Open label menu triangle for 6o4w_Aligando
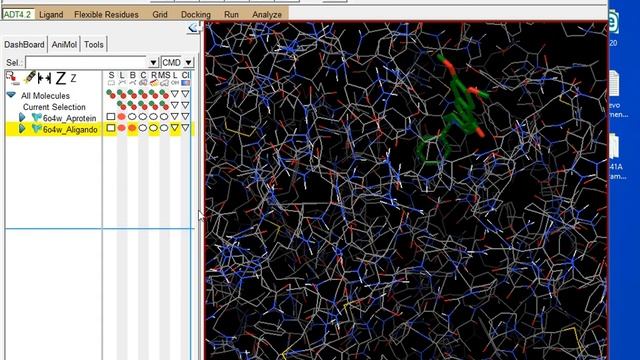This screenshot has width=640, height=360. point(175,128)
